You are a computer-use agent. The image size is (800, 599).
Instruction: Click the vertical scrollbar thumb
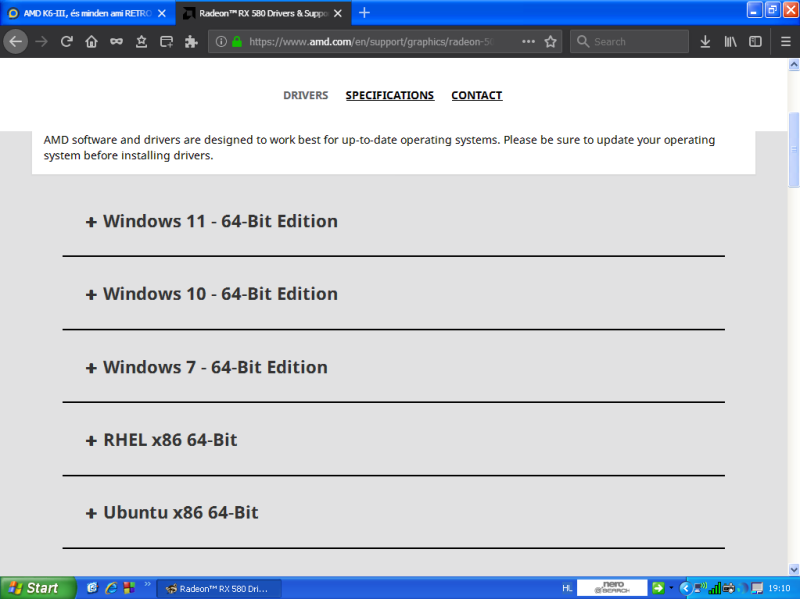tap(794, 149)
